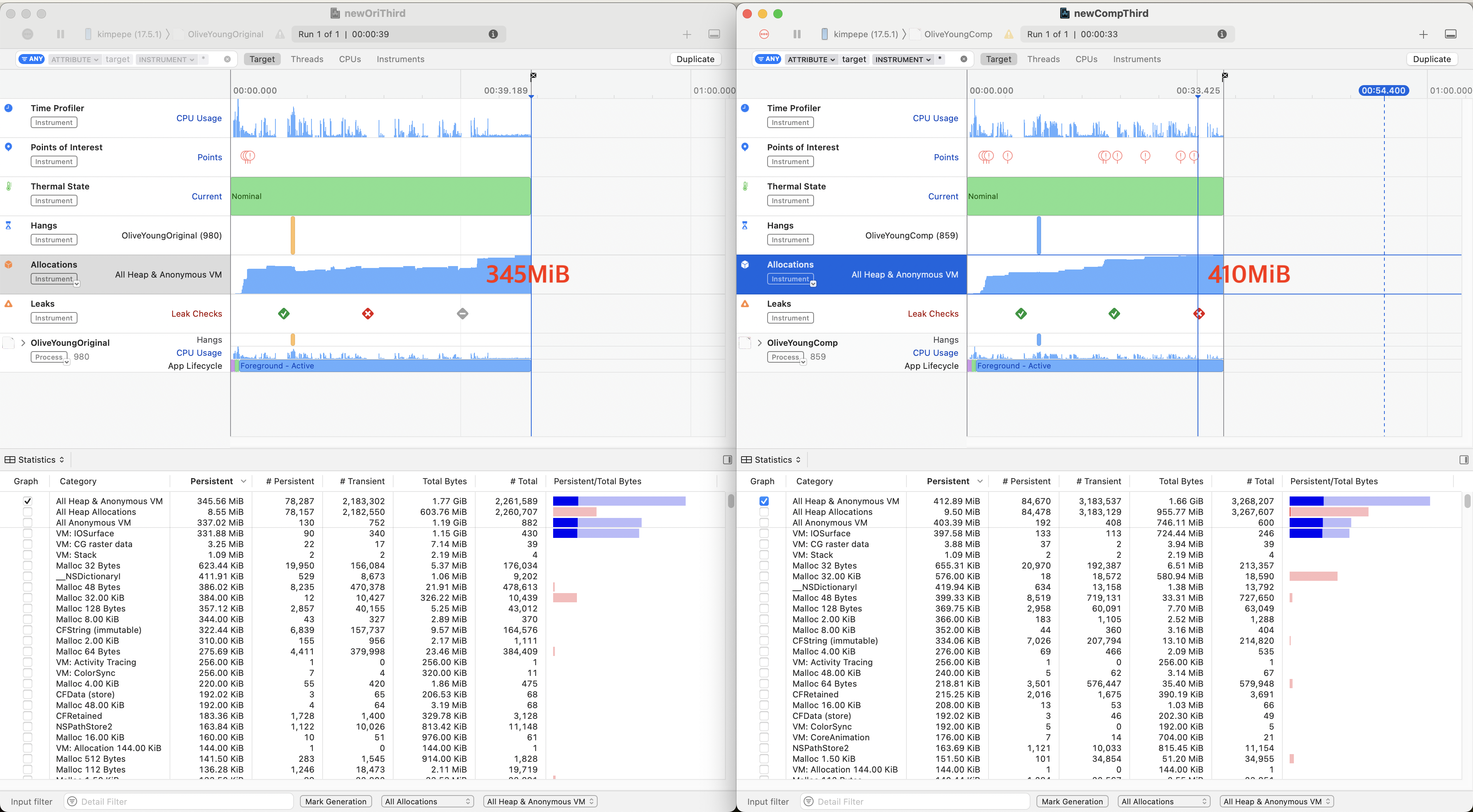Check All Anonymous VM graph in newCompThird
This screenshot has width=1473, height=812.
pyautogui.click(x=764, y=523)
